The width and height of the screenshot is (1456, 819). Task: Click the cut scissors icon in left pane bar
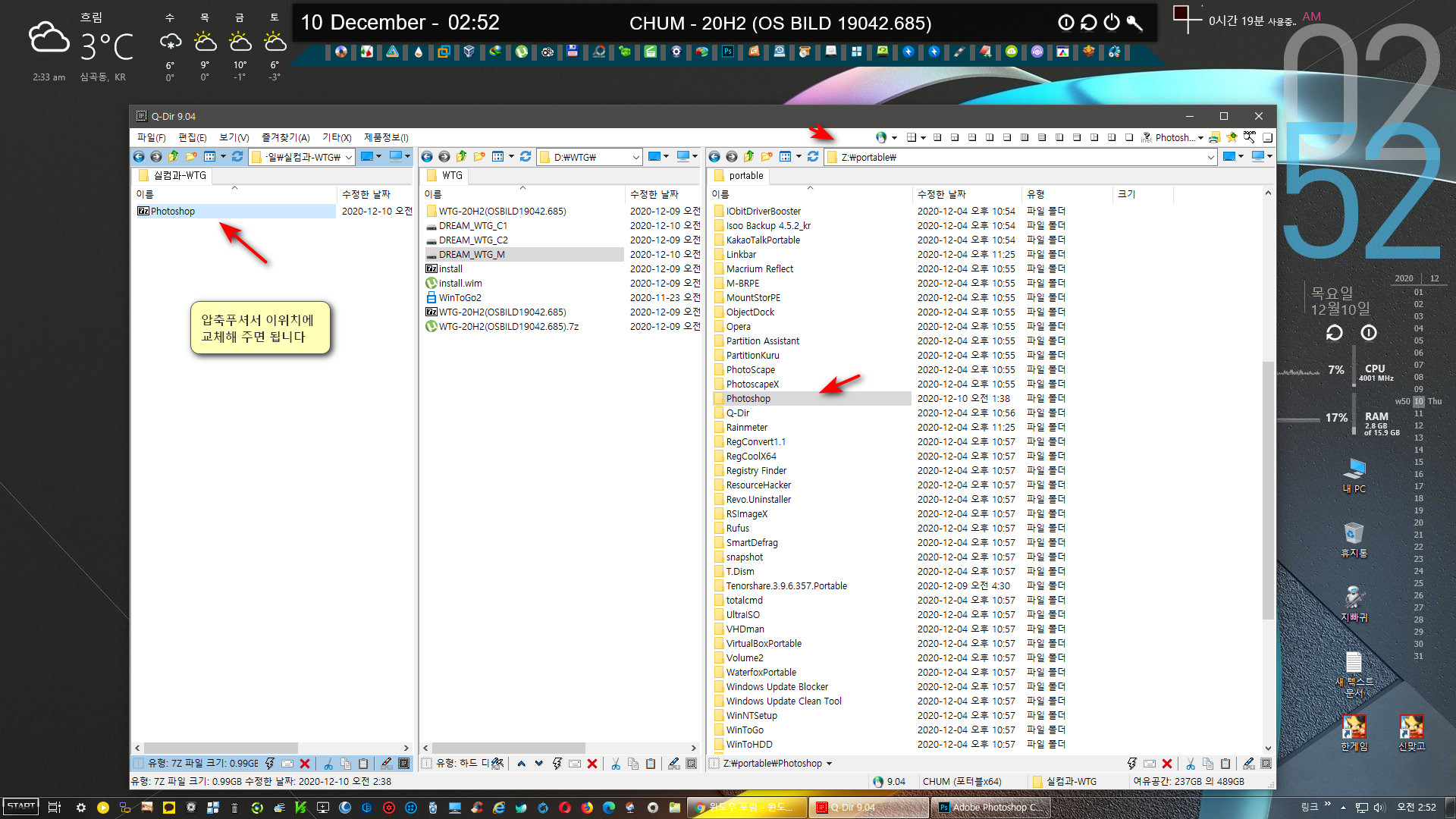[328, 764]
